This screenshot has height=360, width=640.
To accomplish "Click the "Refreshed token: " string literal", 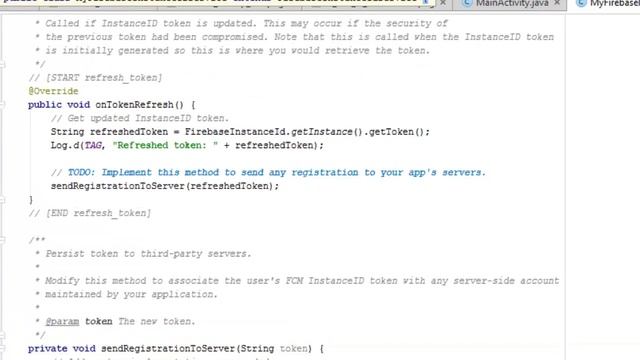I will [x=165, y=145].
